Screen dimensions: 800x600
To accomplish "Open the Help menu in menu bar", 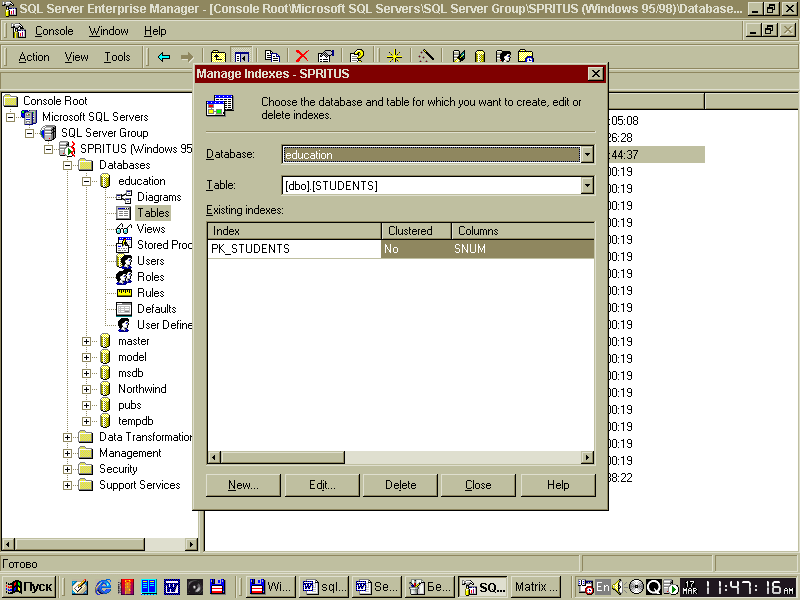I will [x=155, y=31].
